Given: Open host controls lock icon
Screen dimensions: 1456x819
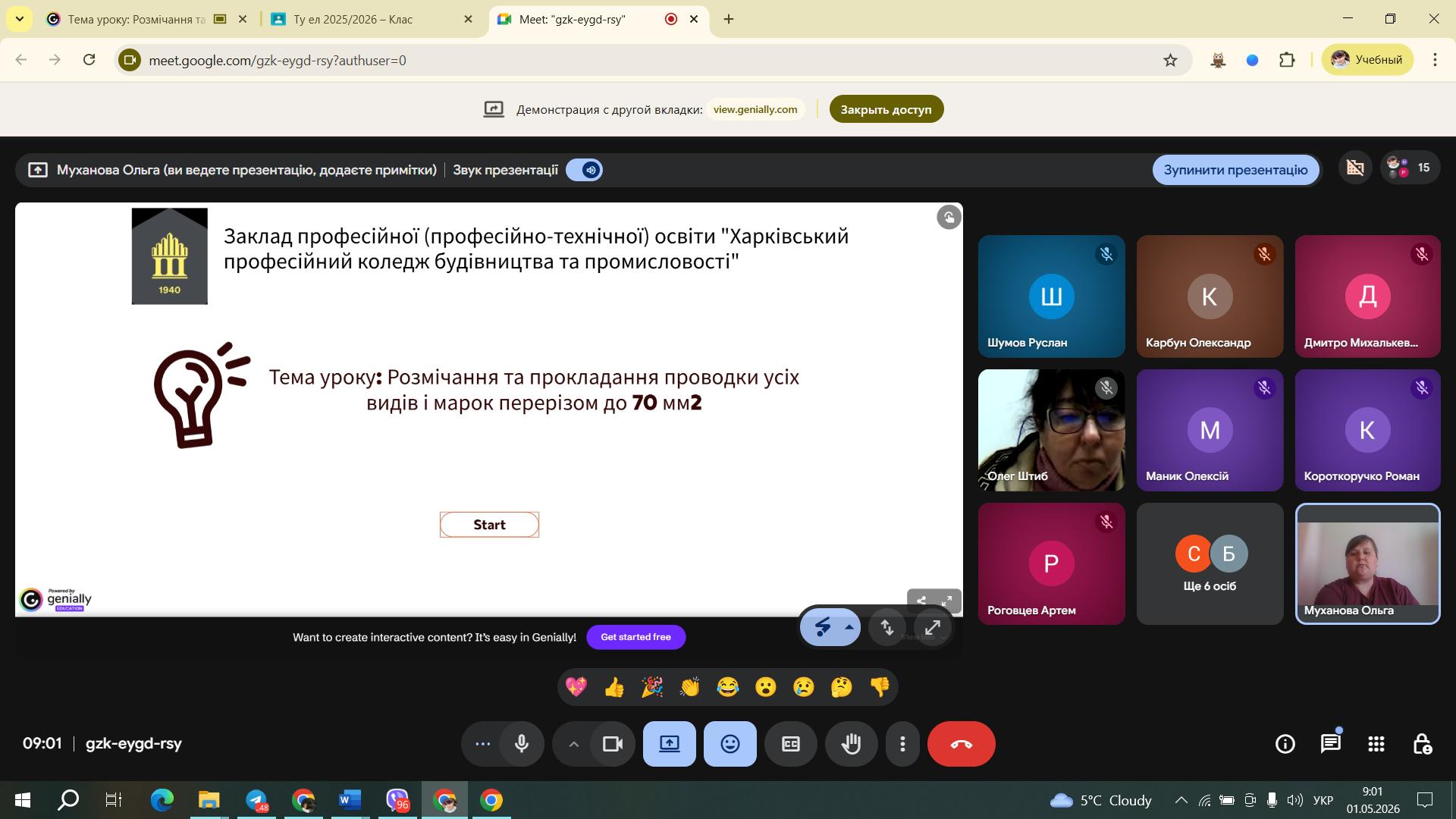Looking at the screenshot, I should pyautogui.click(x=1422, y=744).
